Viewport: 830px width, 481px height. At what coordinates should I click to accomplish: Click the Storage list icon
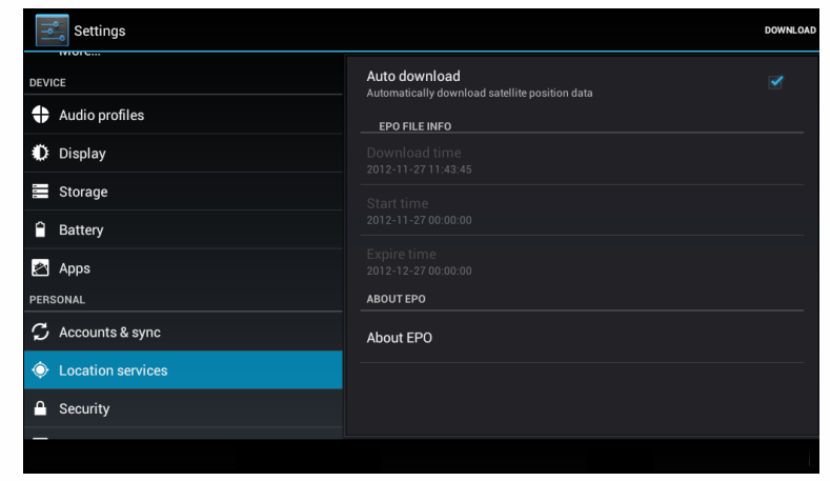(x=40, y=191)
